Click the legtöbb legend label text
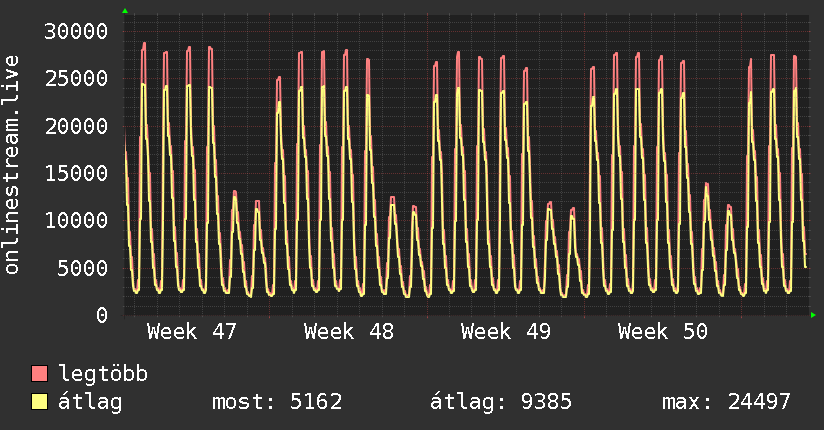 click(x=103, y=374)
